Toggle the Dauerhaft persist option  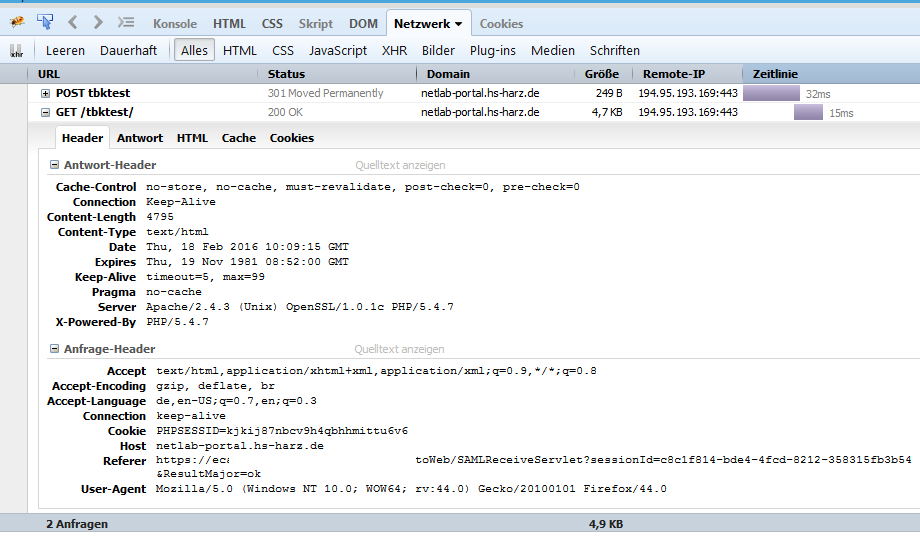128,50
